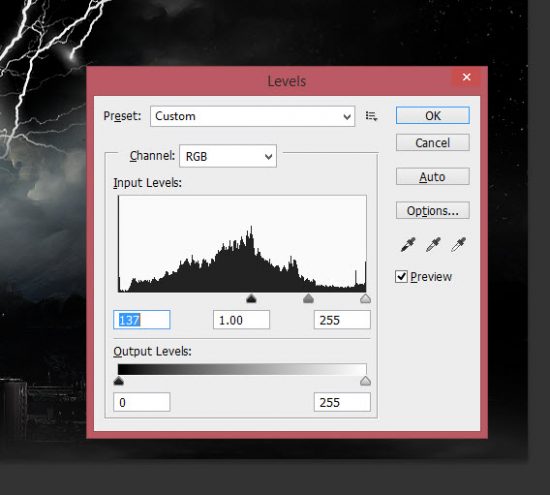
Task: Click the Cancel button
Action: pos(432,142)
